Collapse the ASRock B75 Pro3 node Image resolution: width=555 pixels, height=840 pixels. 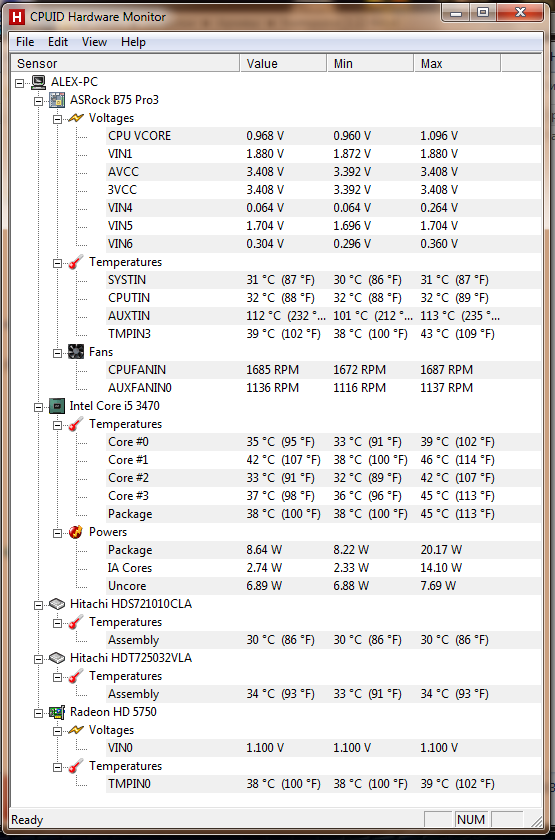tap(39, 101)
